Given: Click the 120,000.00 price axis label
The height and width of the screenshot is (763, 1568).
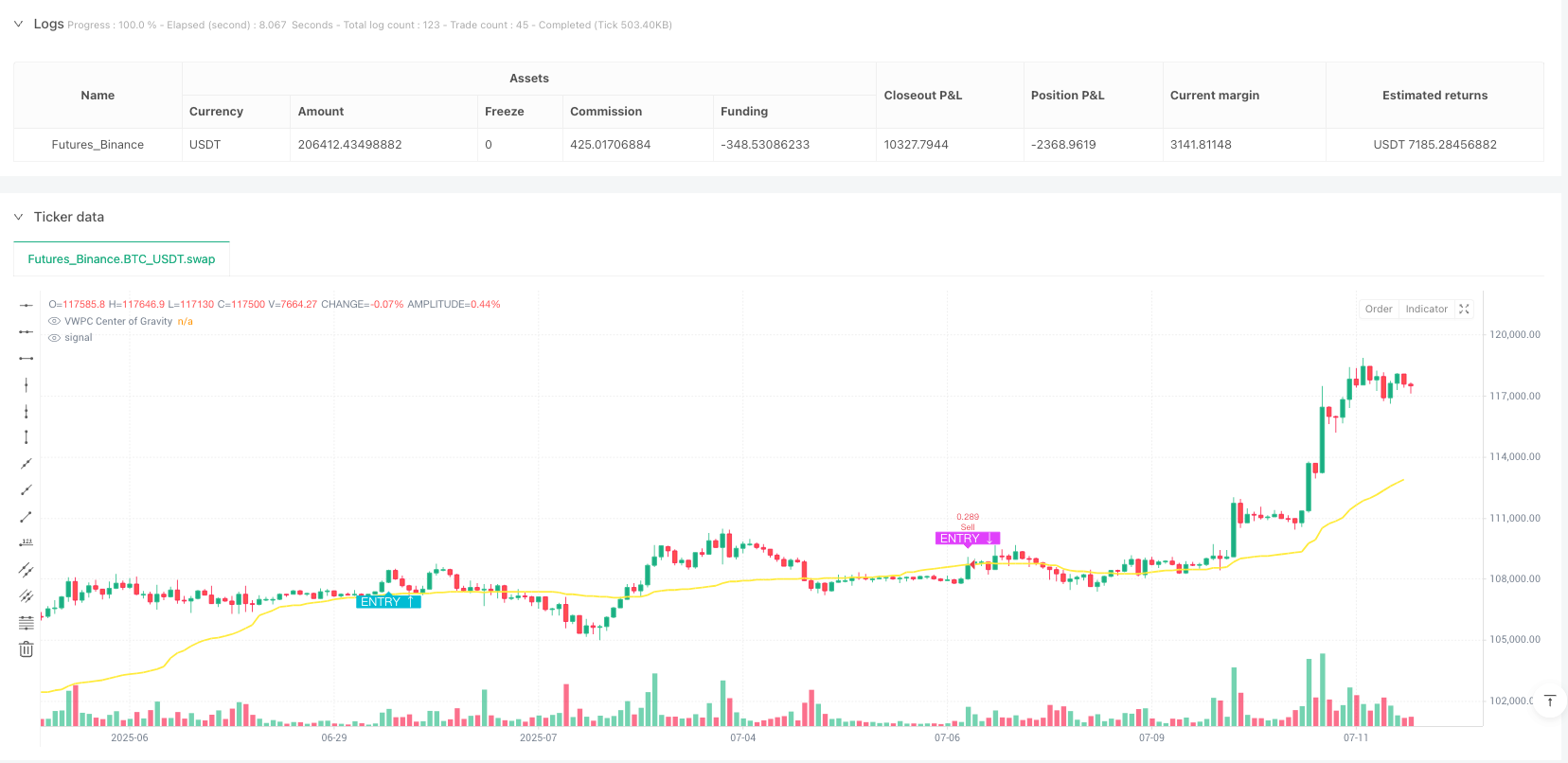Looking at the screenshot, I should (x=1515, y=334).
